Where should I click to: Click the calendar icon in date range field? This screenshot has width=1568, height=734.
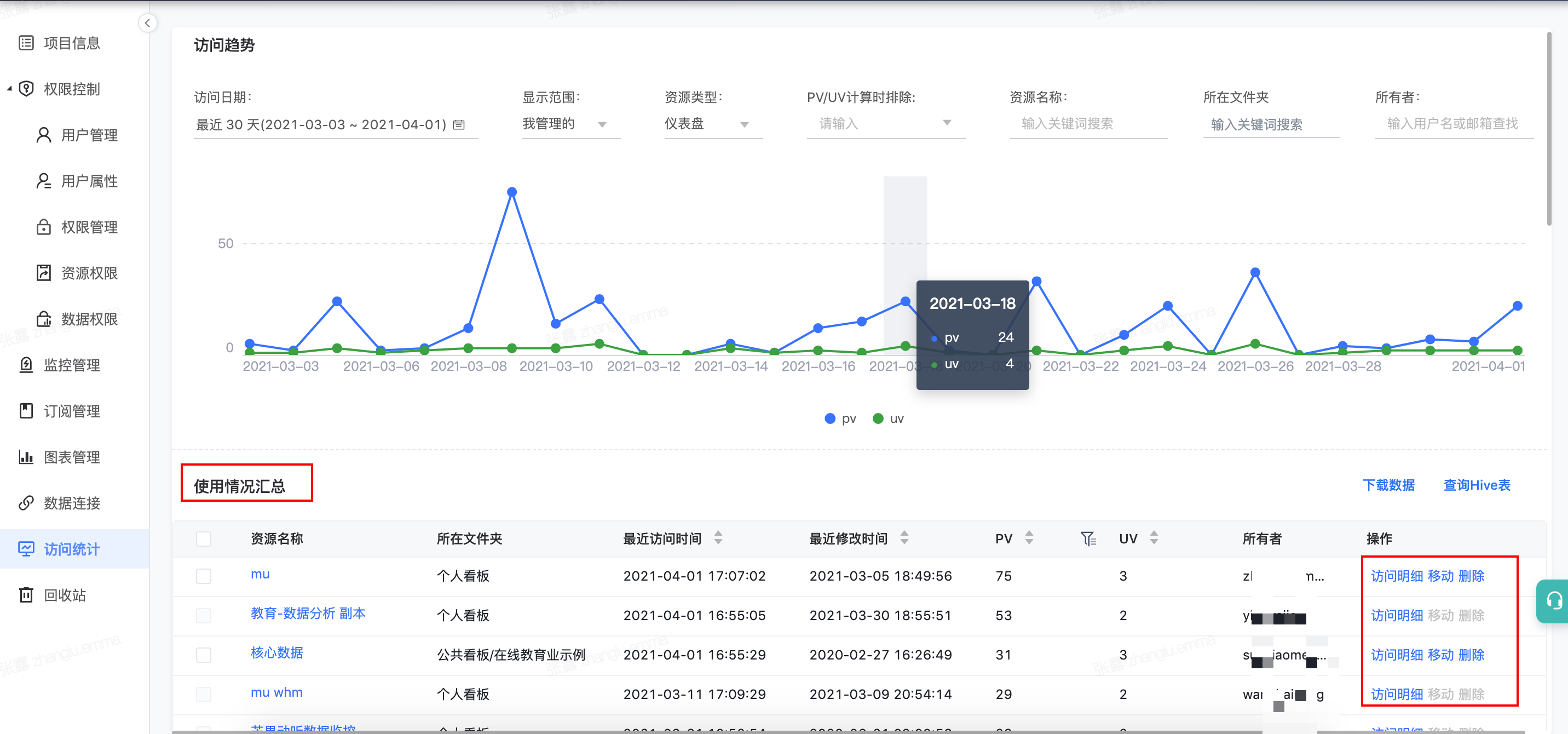(x=459, y=125)
